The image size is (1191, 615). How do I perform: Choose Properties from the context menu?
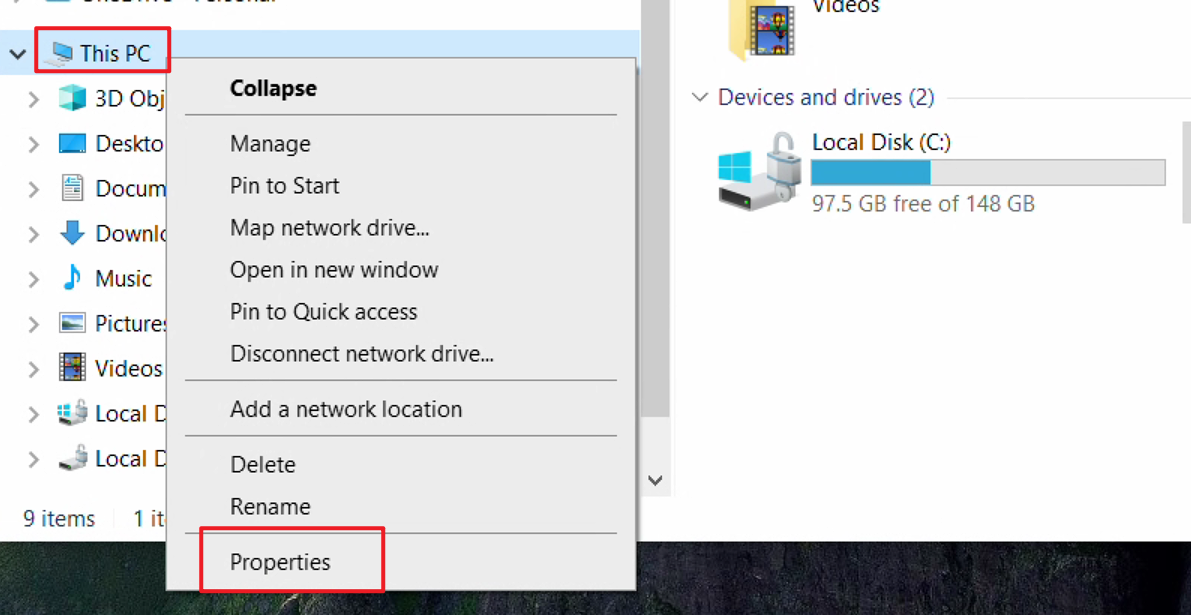coord(280,562)
